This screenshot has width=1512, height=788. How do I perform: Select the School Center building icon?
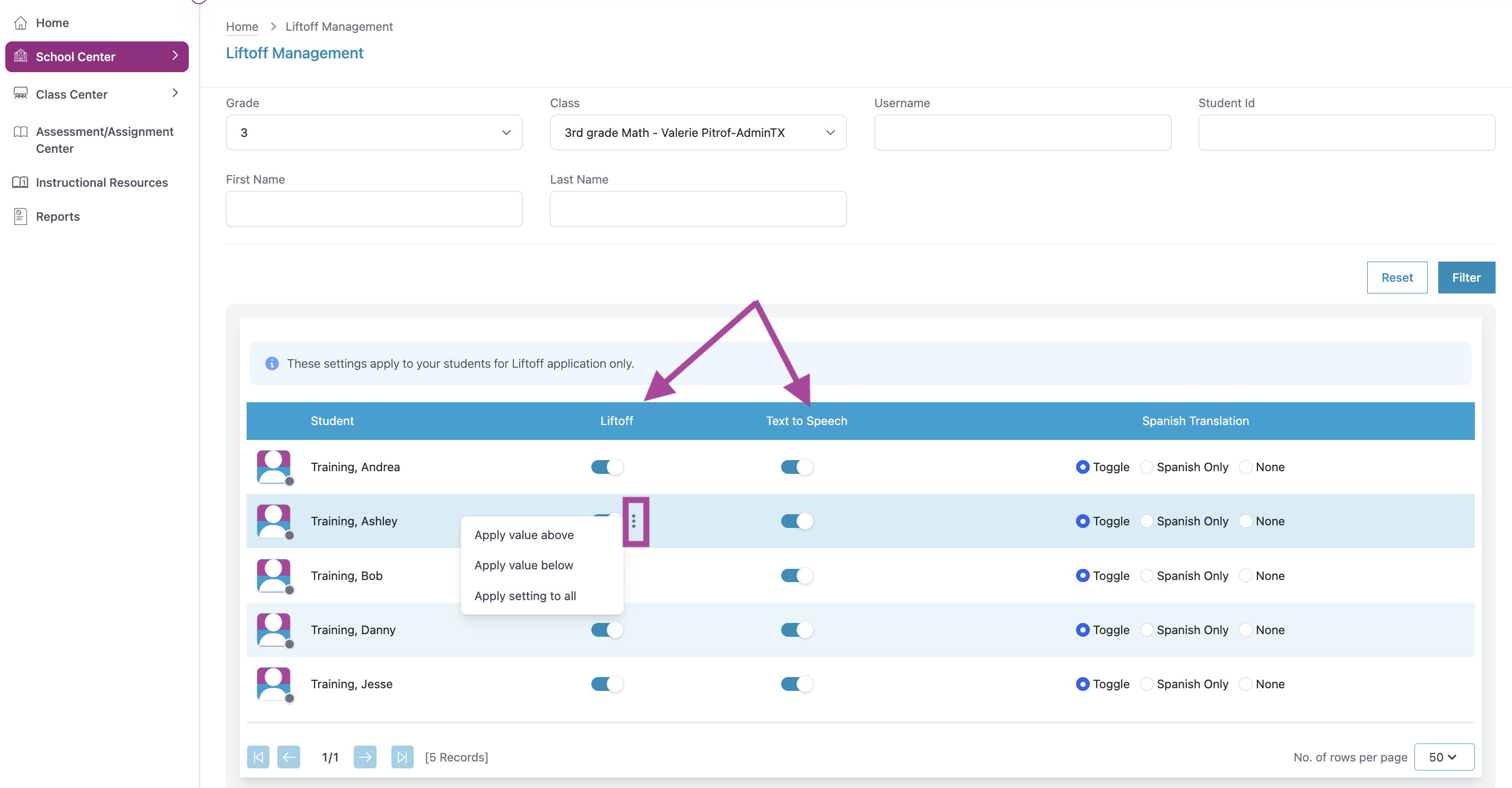tap(21, 56)
